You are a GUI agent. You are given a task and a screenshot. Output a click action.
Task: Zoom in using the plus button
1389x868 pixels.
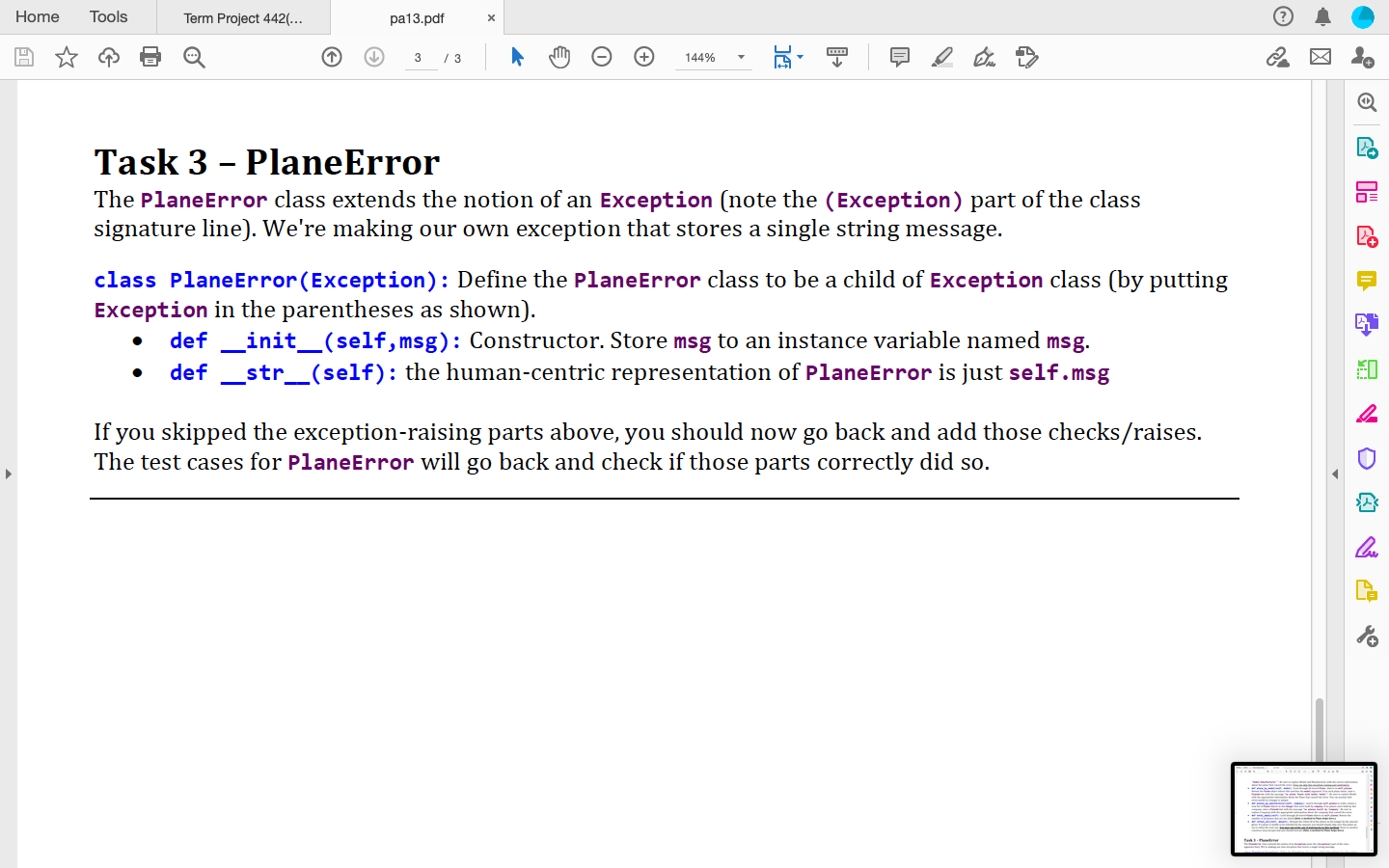[643, 57]
